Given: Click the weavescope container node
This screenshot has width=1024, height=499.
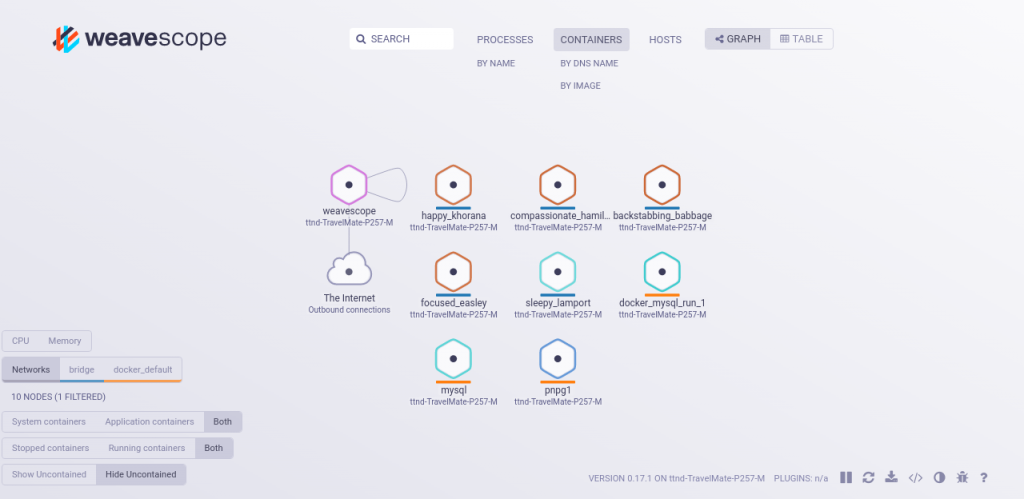Looking at the screenshot, I should pyautogui.click(x=348, y=185).
